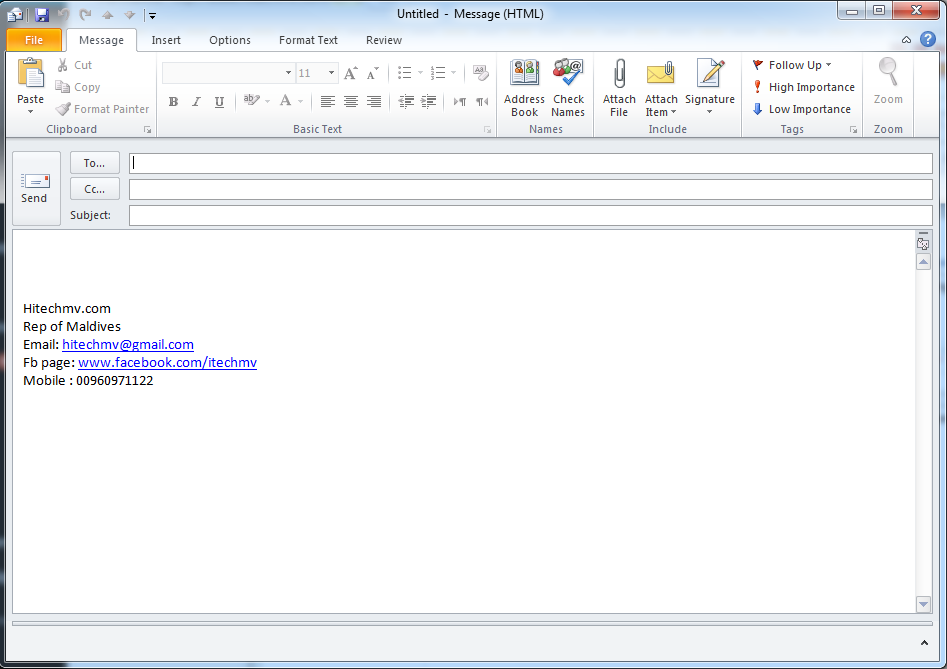Click inside the To address field

[x=531, y=163]
